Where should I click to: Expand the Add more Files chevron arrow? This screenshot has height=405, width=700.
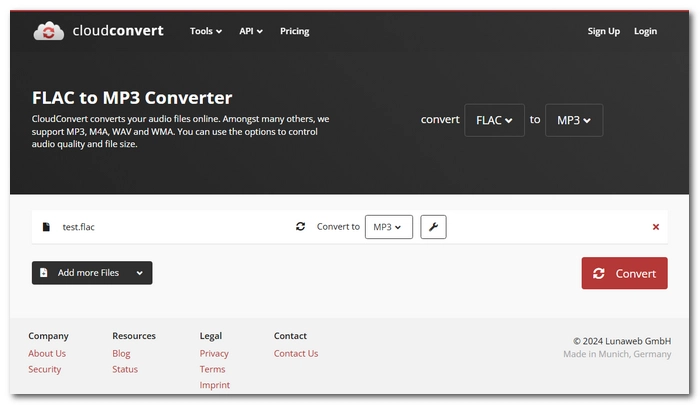click(x=140, y=273)
